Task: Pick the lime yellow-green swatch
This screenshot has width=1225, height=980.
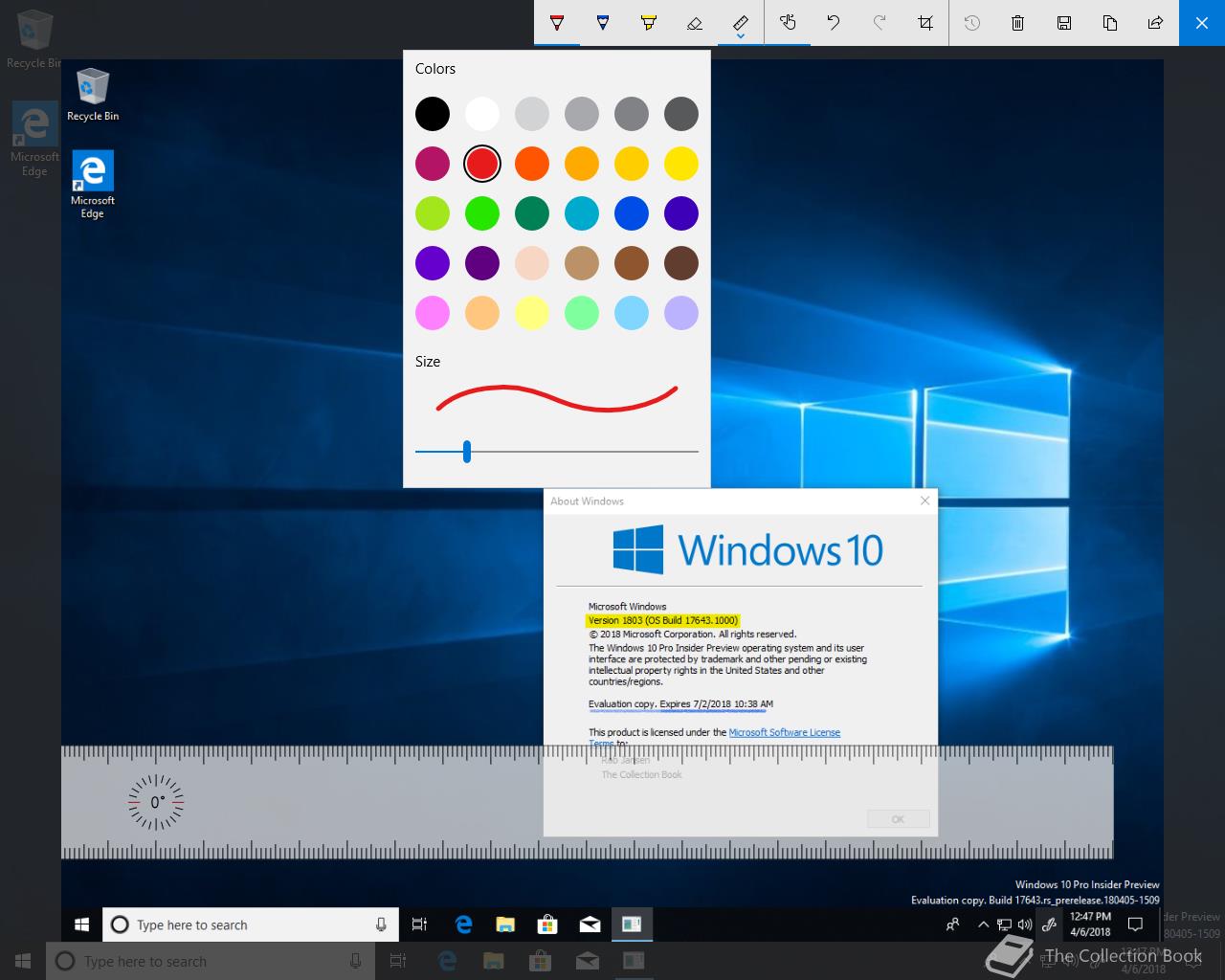Action: click(433, 213)
